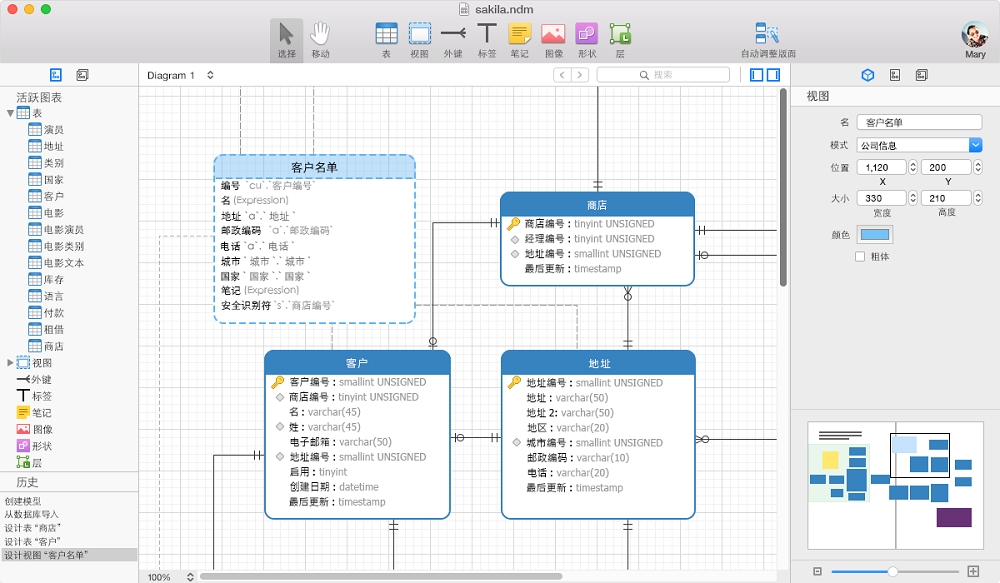This screenshot has width=1000, height=583.
Task: Open the 3D cube properties tab on right
Action: click(868, 75)
